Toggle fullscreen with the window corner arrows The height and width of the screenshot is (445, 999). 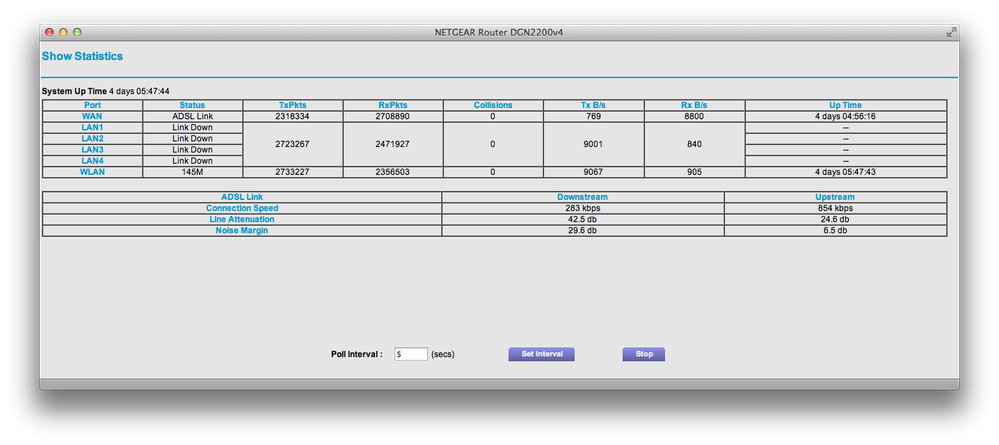(x=951, y=32)
